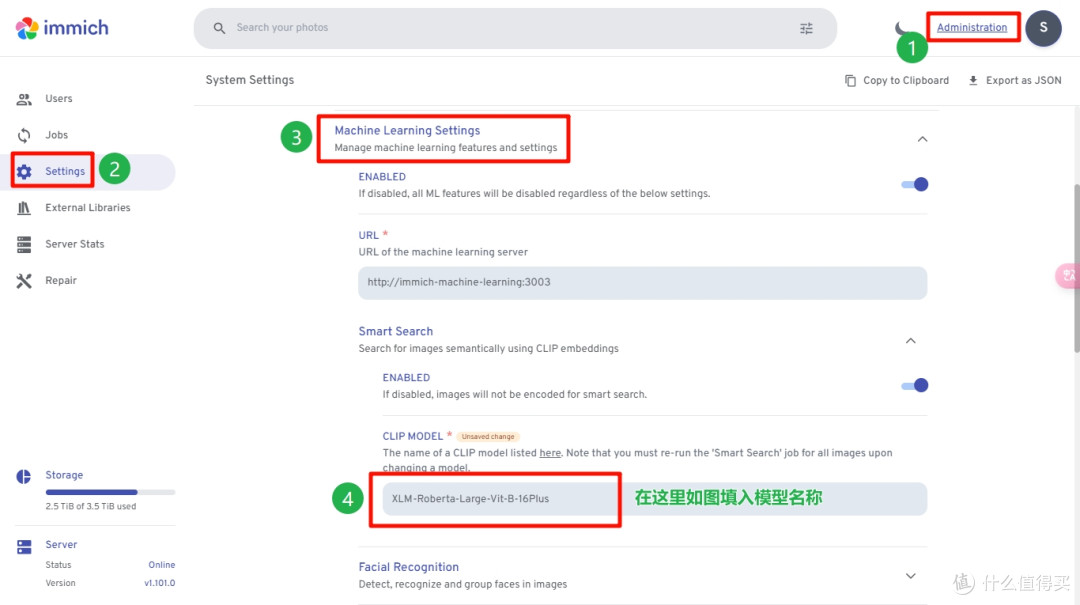Click the External Libraries books icon
The width and height of the screenshot is (1080, 605).
(x=24, y=207)
